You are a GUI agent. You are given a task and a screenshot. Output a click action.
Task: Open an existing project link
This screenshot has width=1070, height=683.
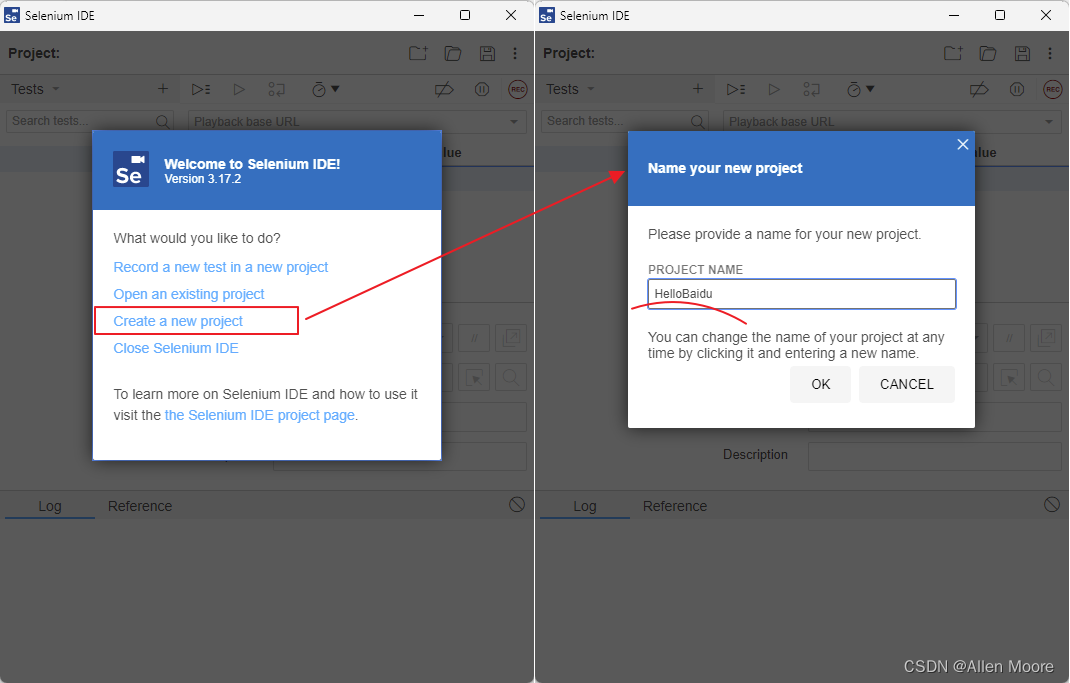[x=188, y=294]
